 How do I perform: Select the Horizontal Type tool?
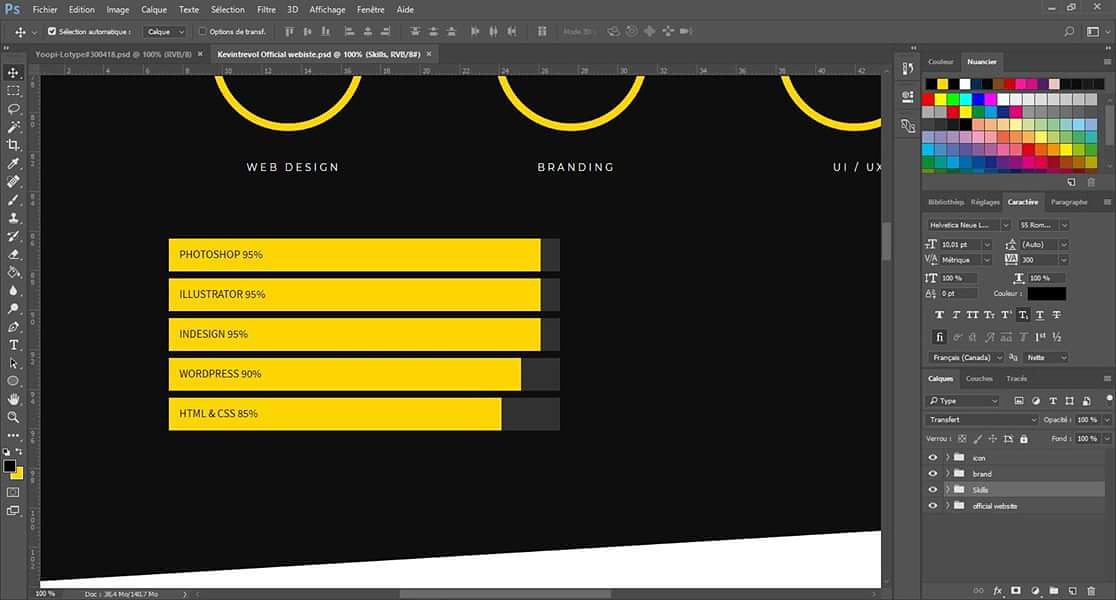click(14, 345)
